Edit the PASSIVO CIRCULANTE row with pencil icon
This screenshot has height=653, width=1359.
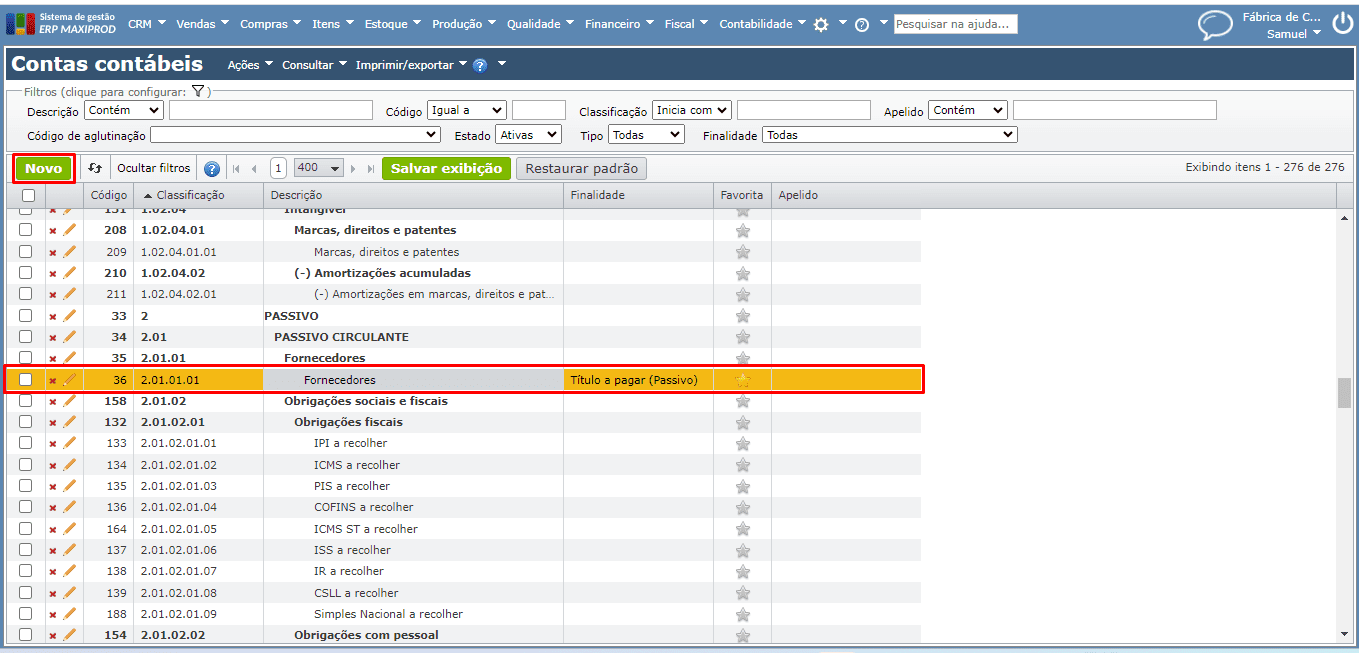coord(69,337)
